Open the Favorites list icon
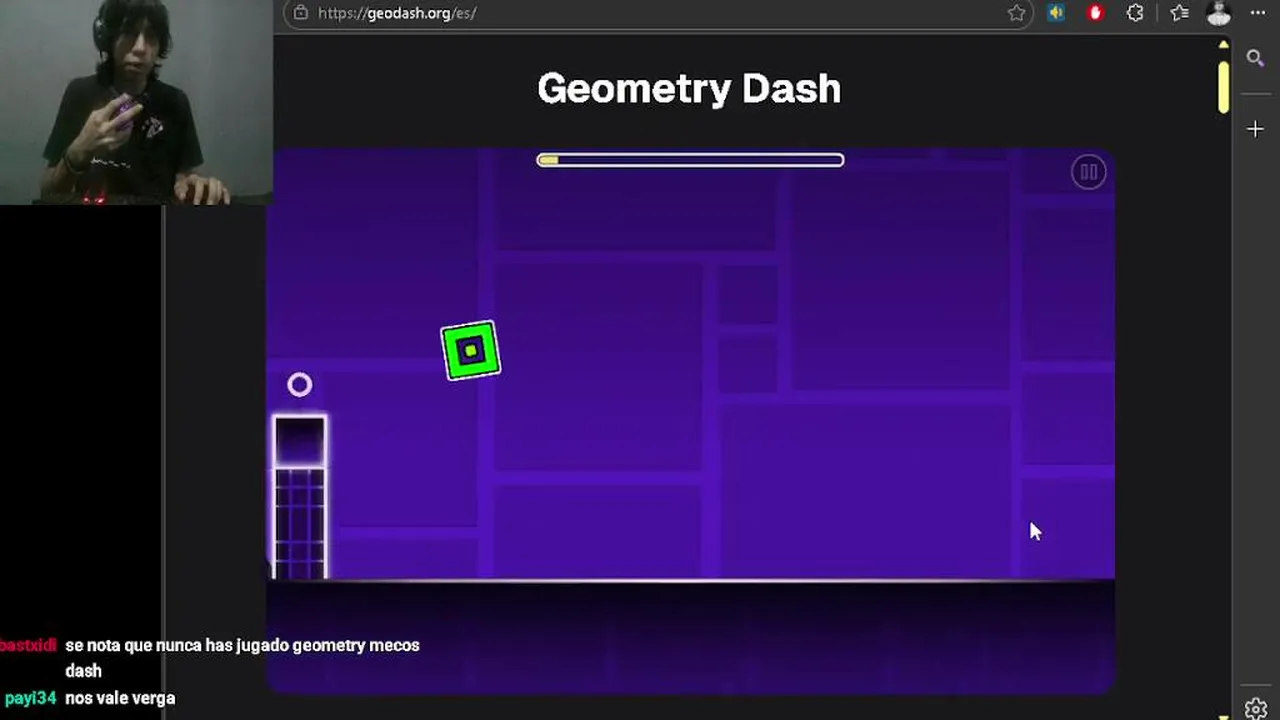The width and height of the screenshot is (1280, 720). (x=1179, y=13)
